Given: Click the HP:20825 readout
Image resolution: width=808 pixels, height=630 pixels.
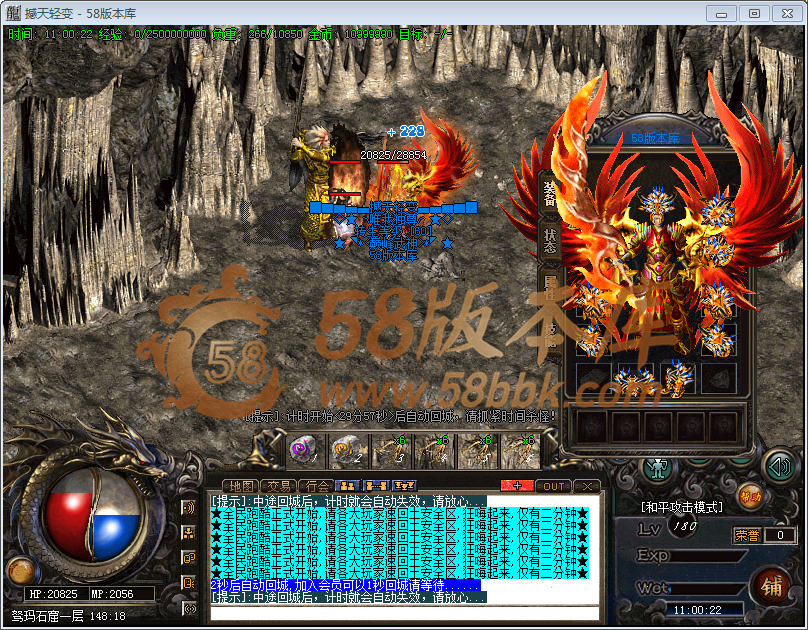Looking at the screenshot, I should click(54, 594).
